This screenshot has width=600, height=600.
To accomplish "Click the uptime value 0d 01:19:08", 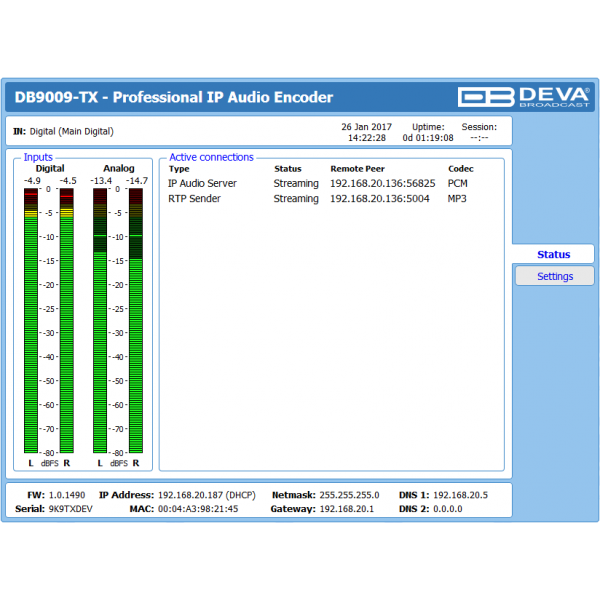I will pos(428,138).
